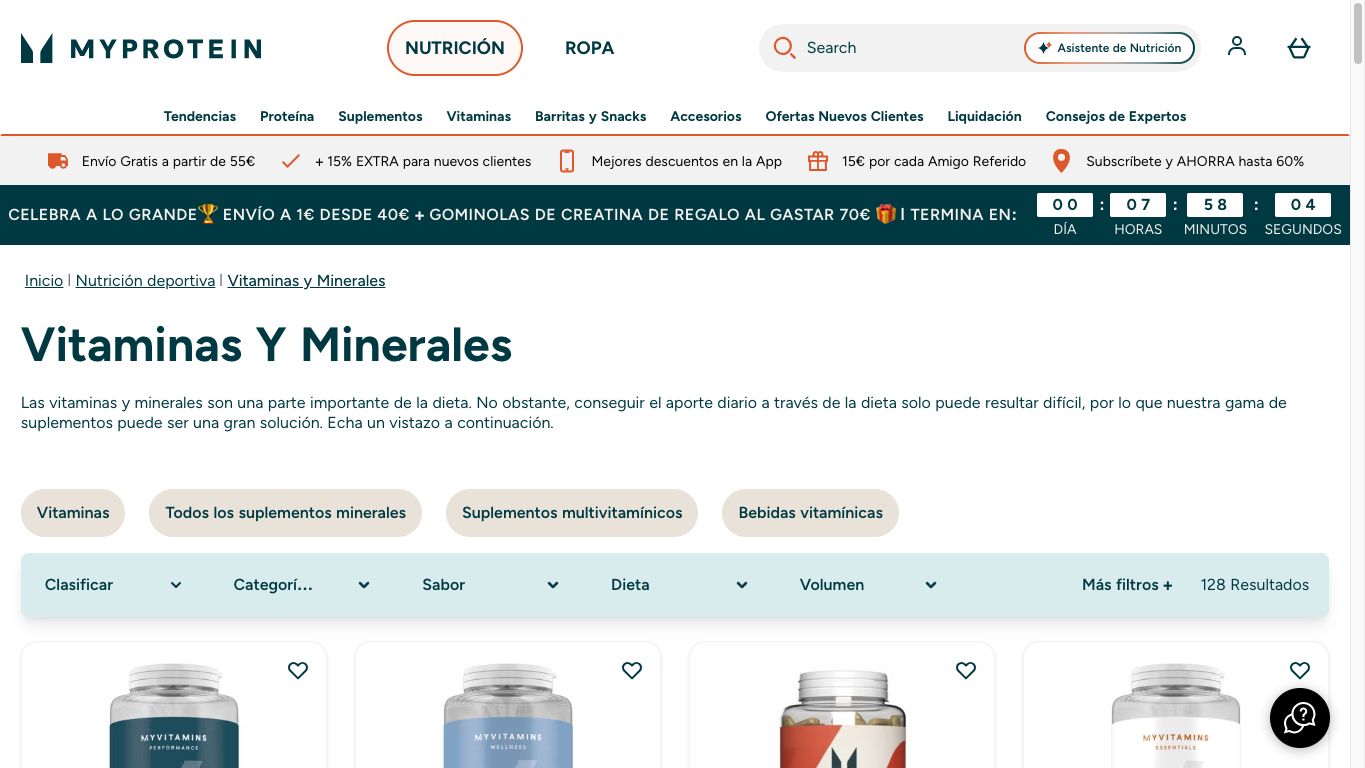Image resolution: width=1365 pixels, height=768 pixels.
Task: Click the MINUTOS countdown value
Action: 1215,204
